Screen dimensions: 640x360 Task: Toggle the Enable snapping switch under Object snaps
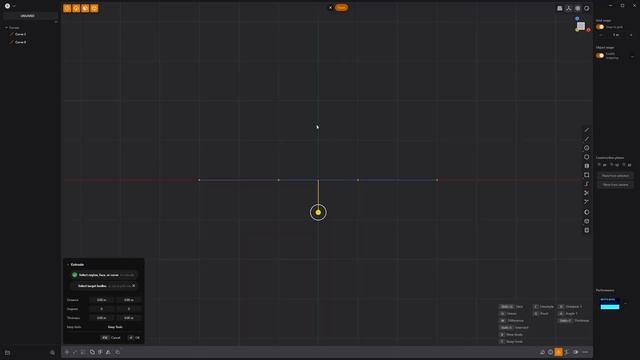click(x=600, y=56)
